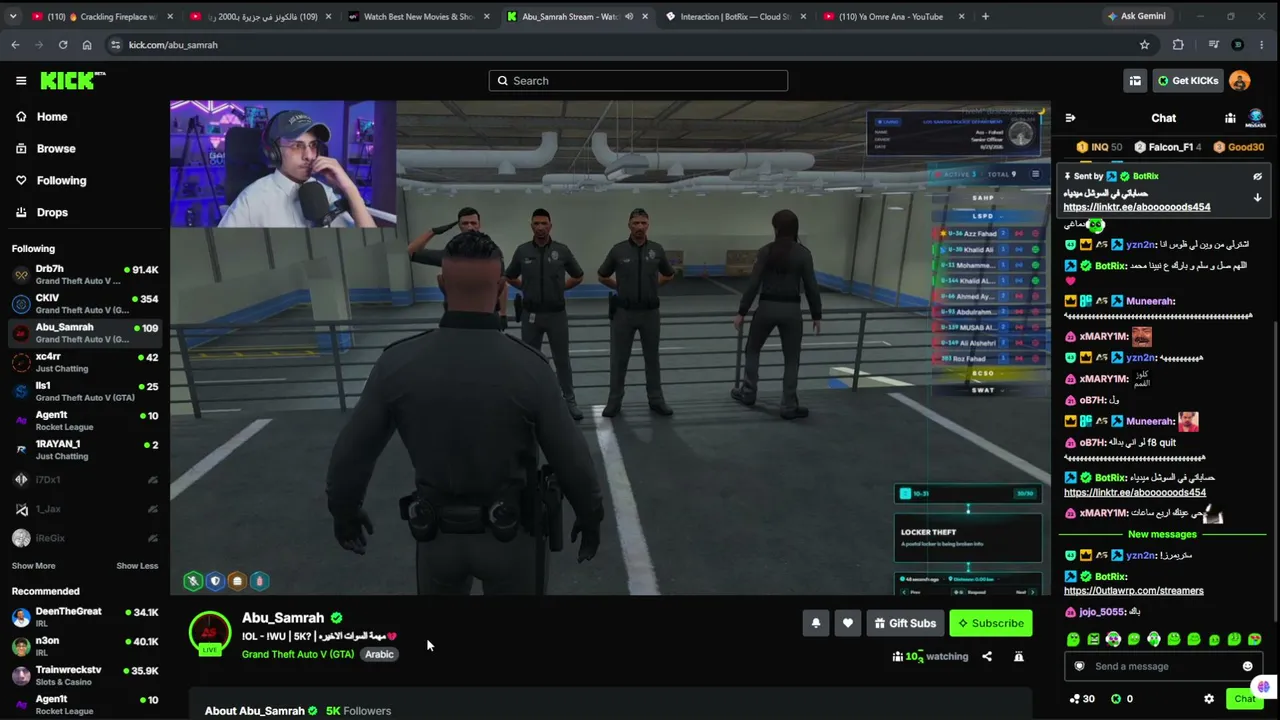Click the chat identity badge icon

tap(1079, 666)
